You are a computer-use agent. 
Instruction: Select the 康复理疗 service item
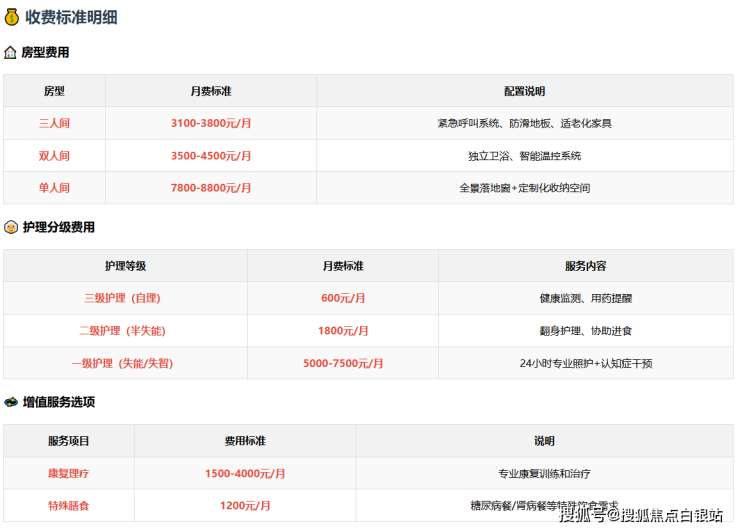[x=69, y=473]
